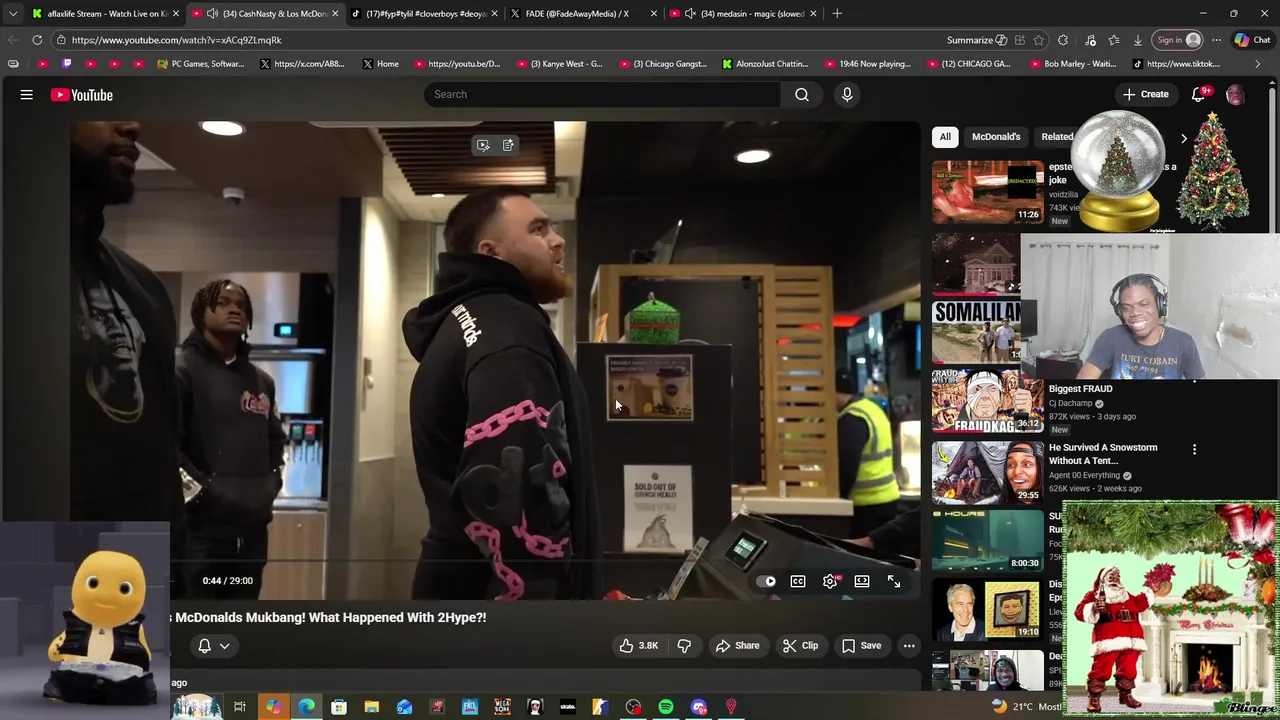Switch to the TikTok fyp cloverboys tab

click(425, 14)
